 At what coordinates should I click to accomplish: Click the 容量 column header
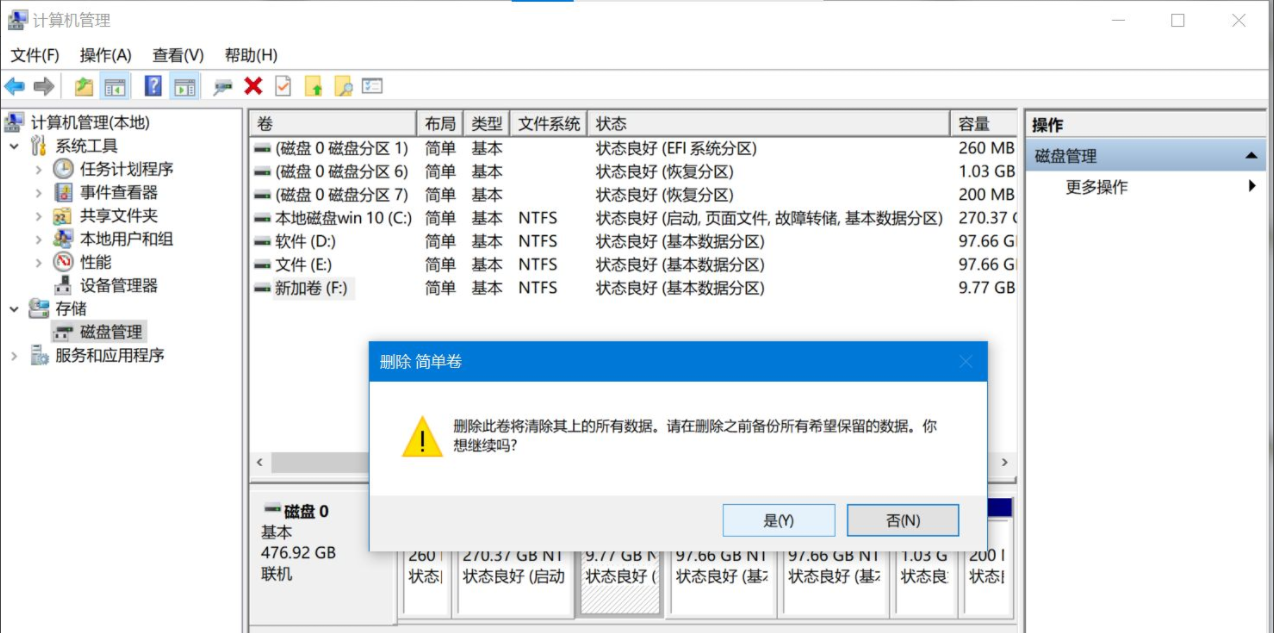973,124
